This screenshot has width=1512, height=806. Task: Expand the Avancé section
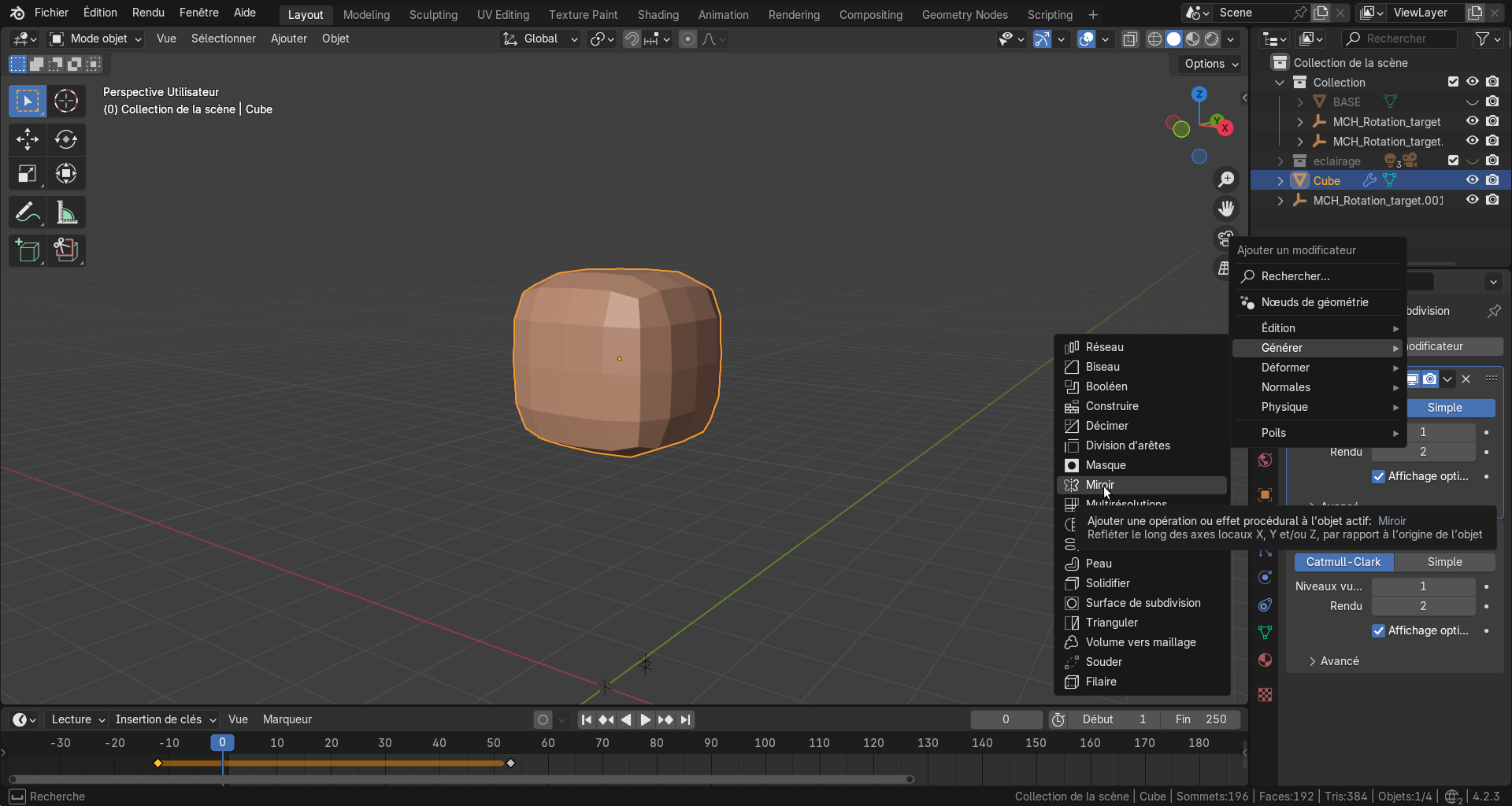pos(1339,661)
